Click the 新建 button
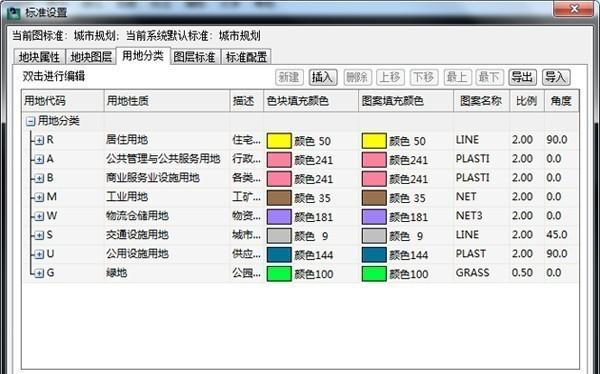Image resolution: width=600 pixels, height=374 pixels. (x=289, y=77)
